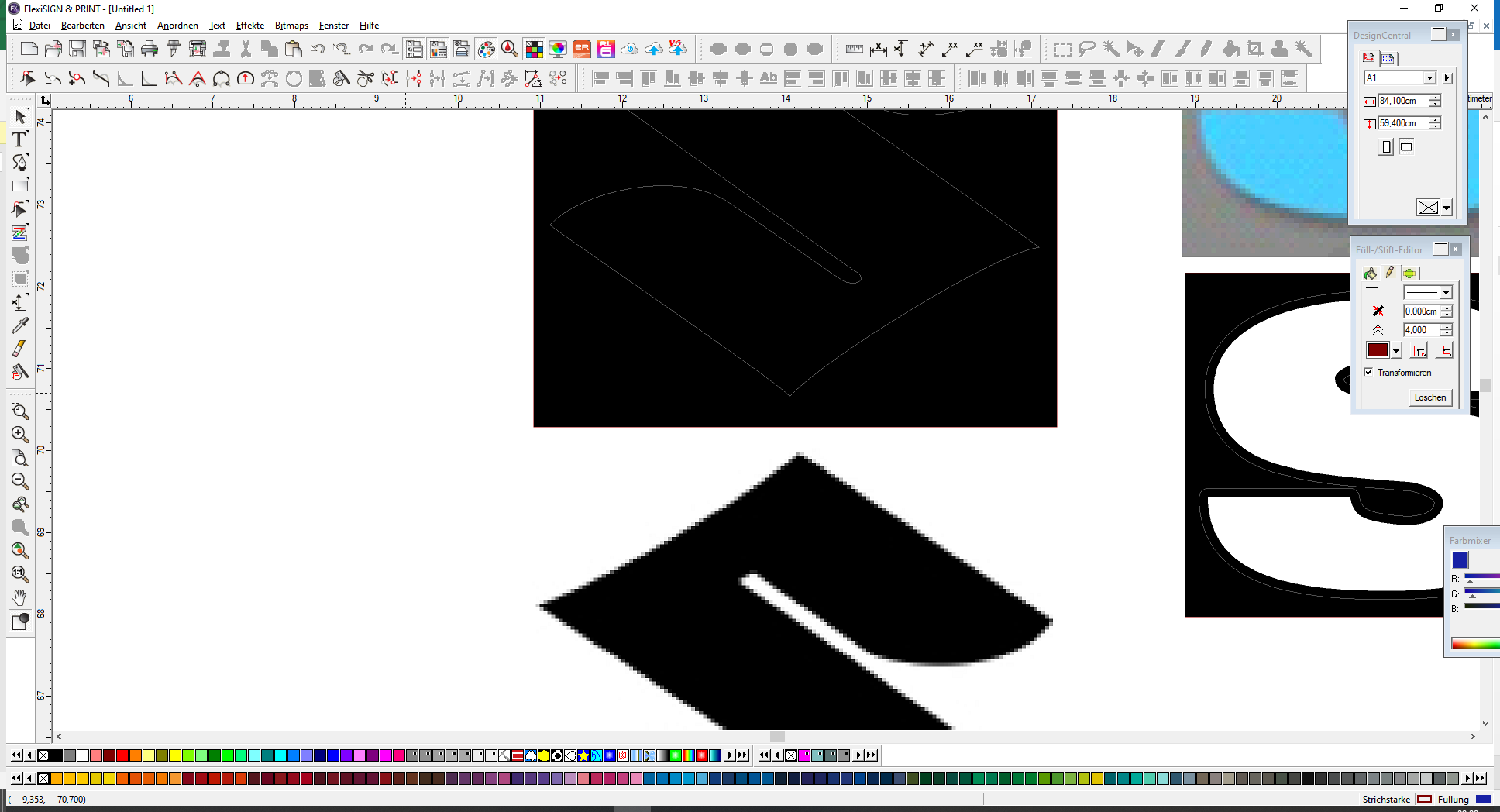Click the Löschen button
1500x812 pixels.
[1429, 397]
